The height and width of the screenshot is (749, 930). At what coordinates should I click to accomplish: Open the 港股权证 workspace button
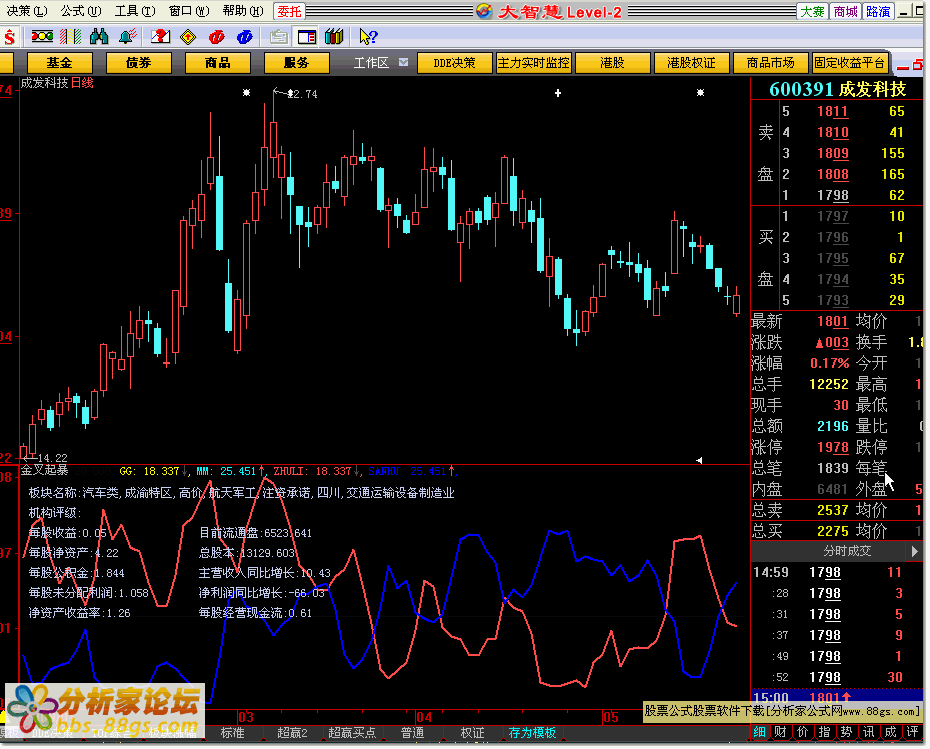click(691, 63)
